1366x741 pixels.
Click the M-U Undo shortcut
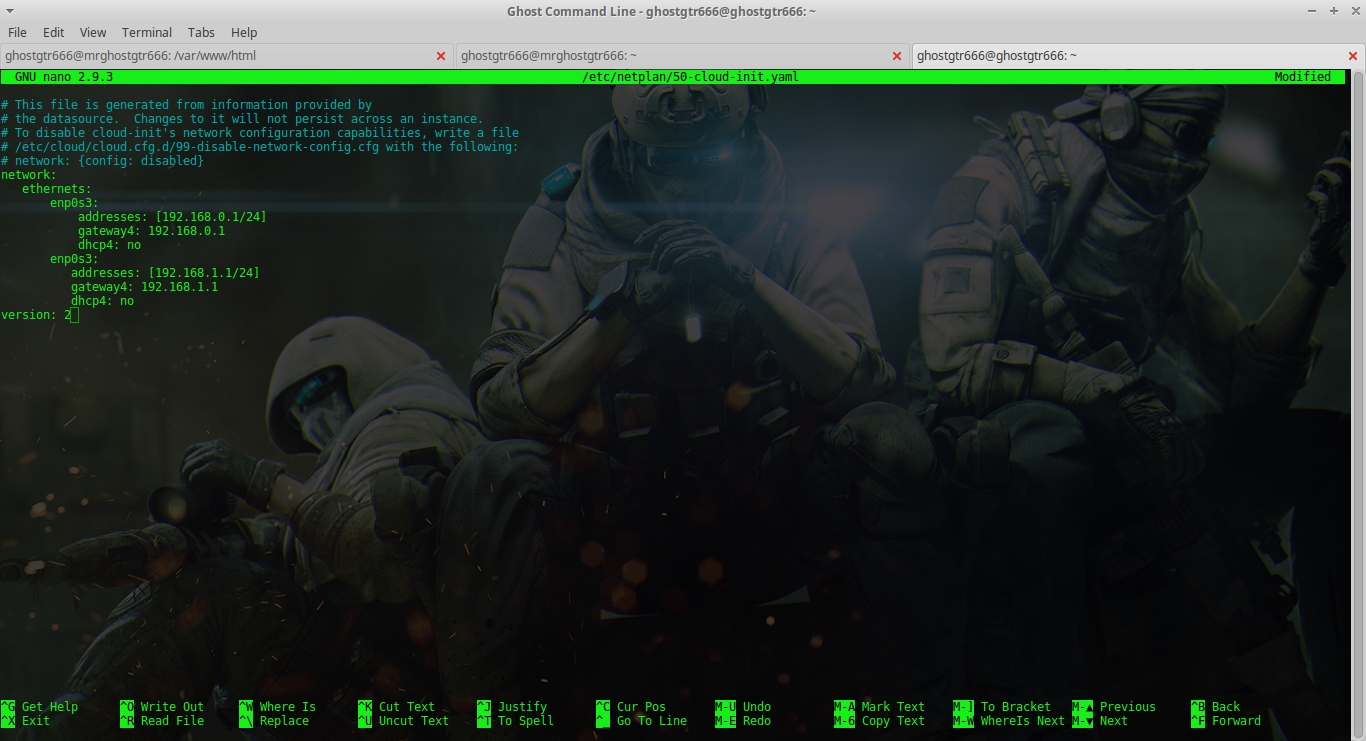click(743, 706)
